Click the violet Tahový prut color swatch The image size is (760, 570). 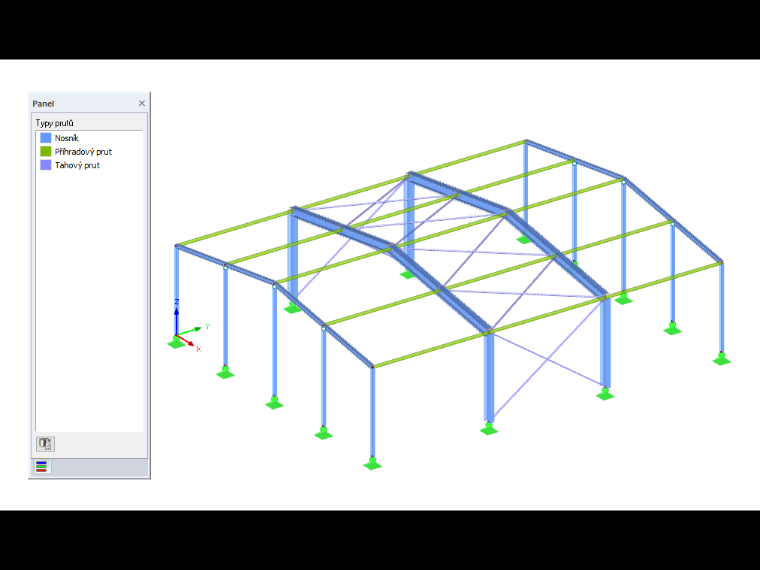46,165
